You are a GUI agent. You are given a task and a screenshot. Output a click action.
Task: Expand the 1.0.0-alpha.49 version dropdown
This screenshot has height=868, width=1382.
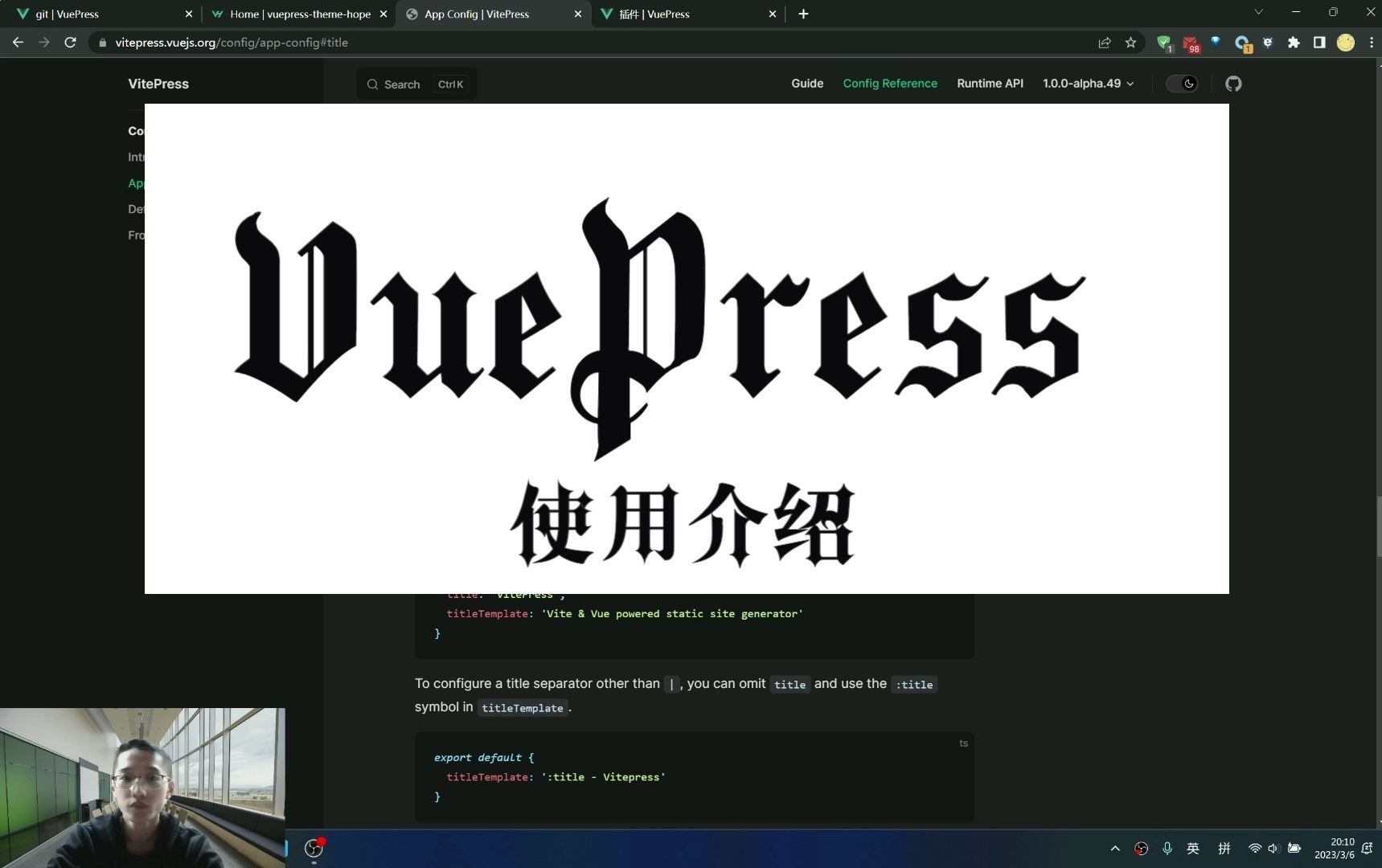click(x=1089, y=84)
